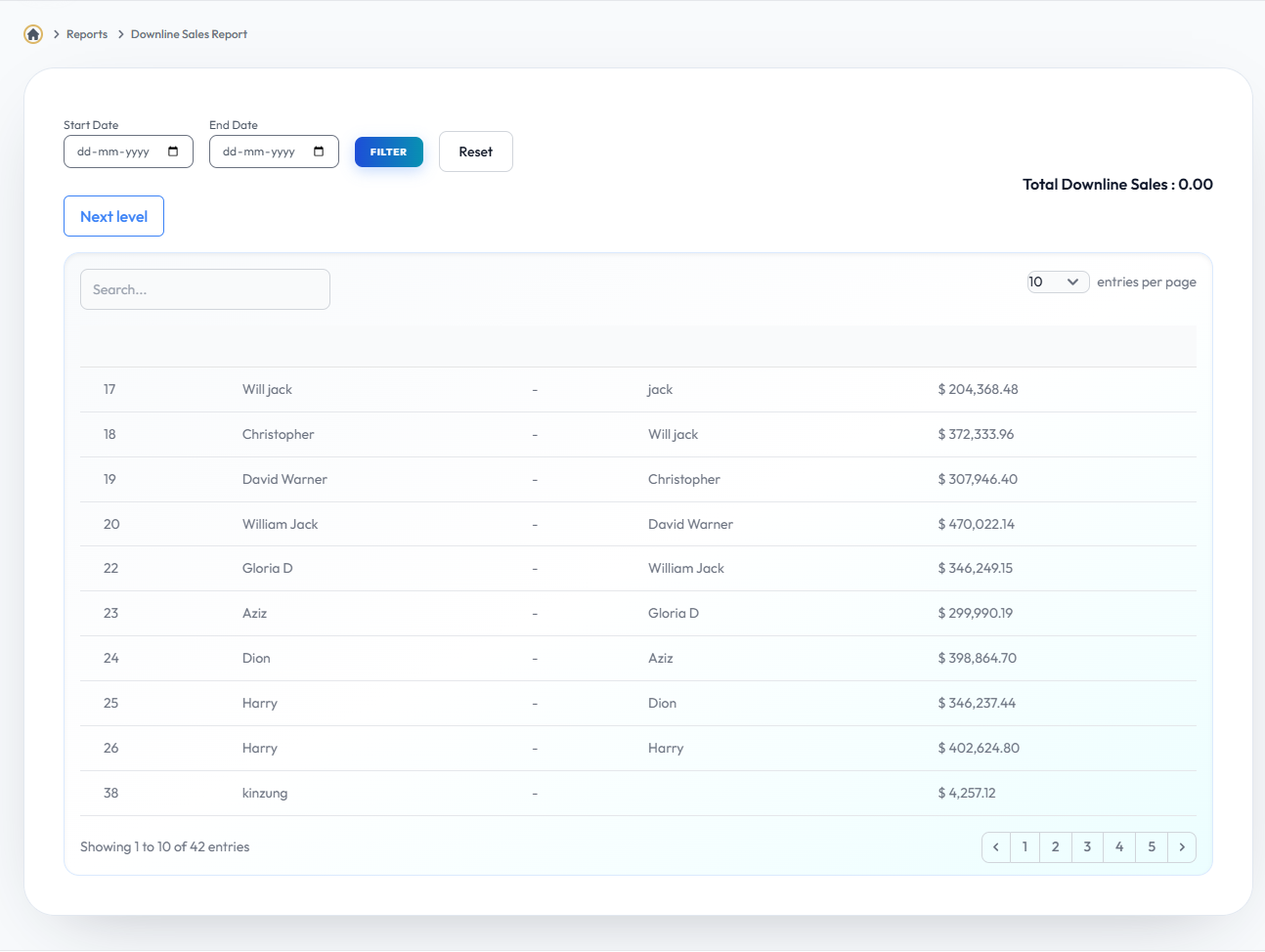This screenshot has height=952, width=1265.
Task: Click amount $ 346,237.44
Action: (977, 703)
